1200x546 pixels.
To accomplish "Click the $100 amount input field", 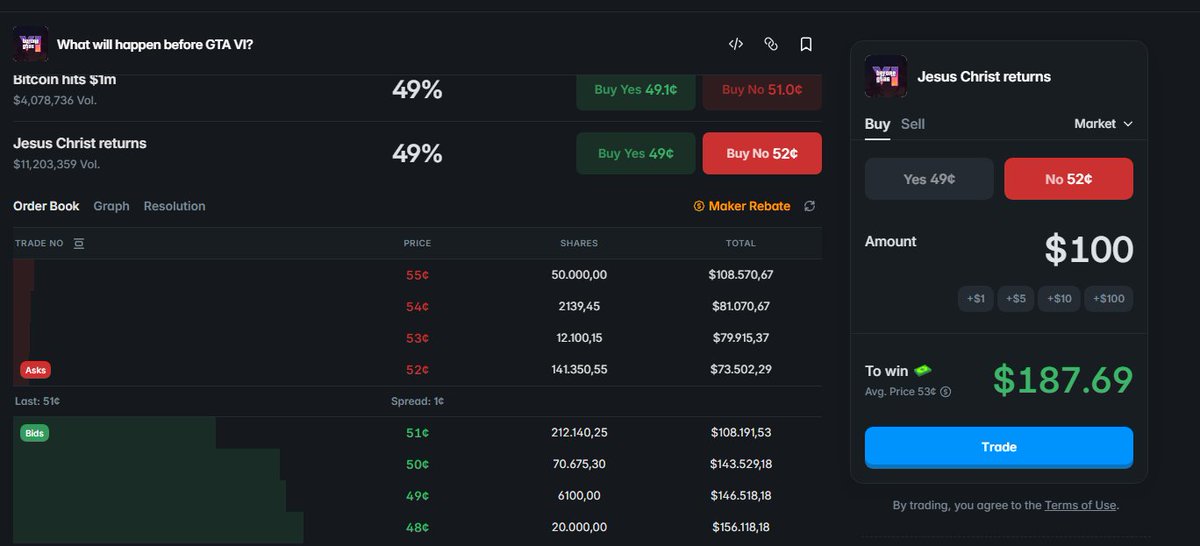I will 1088,249.
